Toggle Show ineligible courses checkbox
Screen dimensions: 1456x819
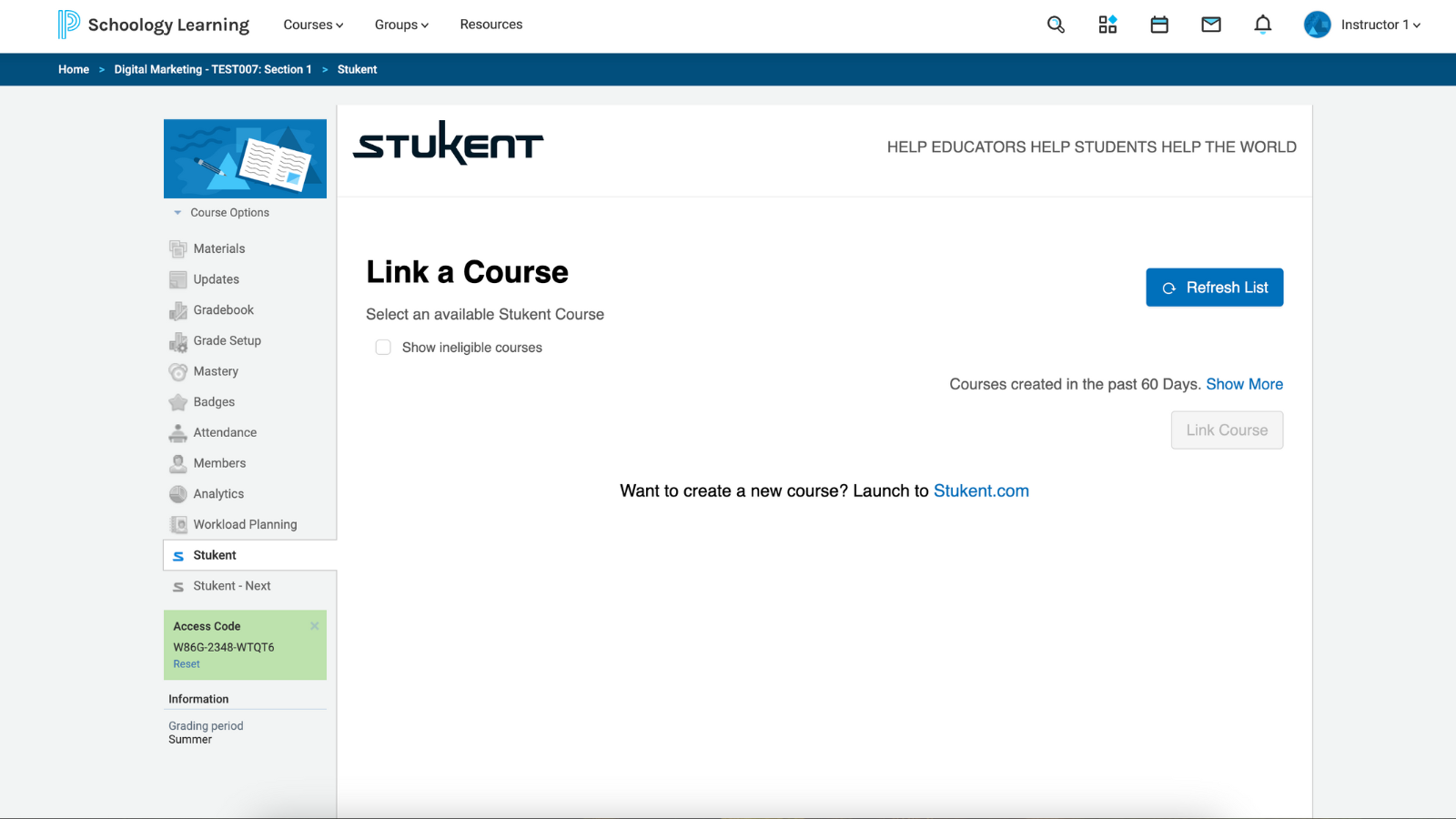[x=383, y=348]
